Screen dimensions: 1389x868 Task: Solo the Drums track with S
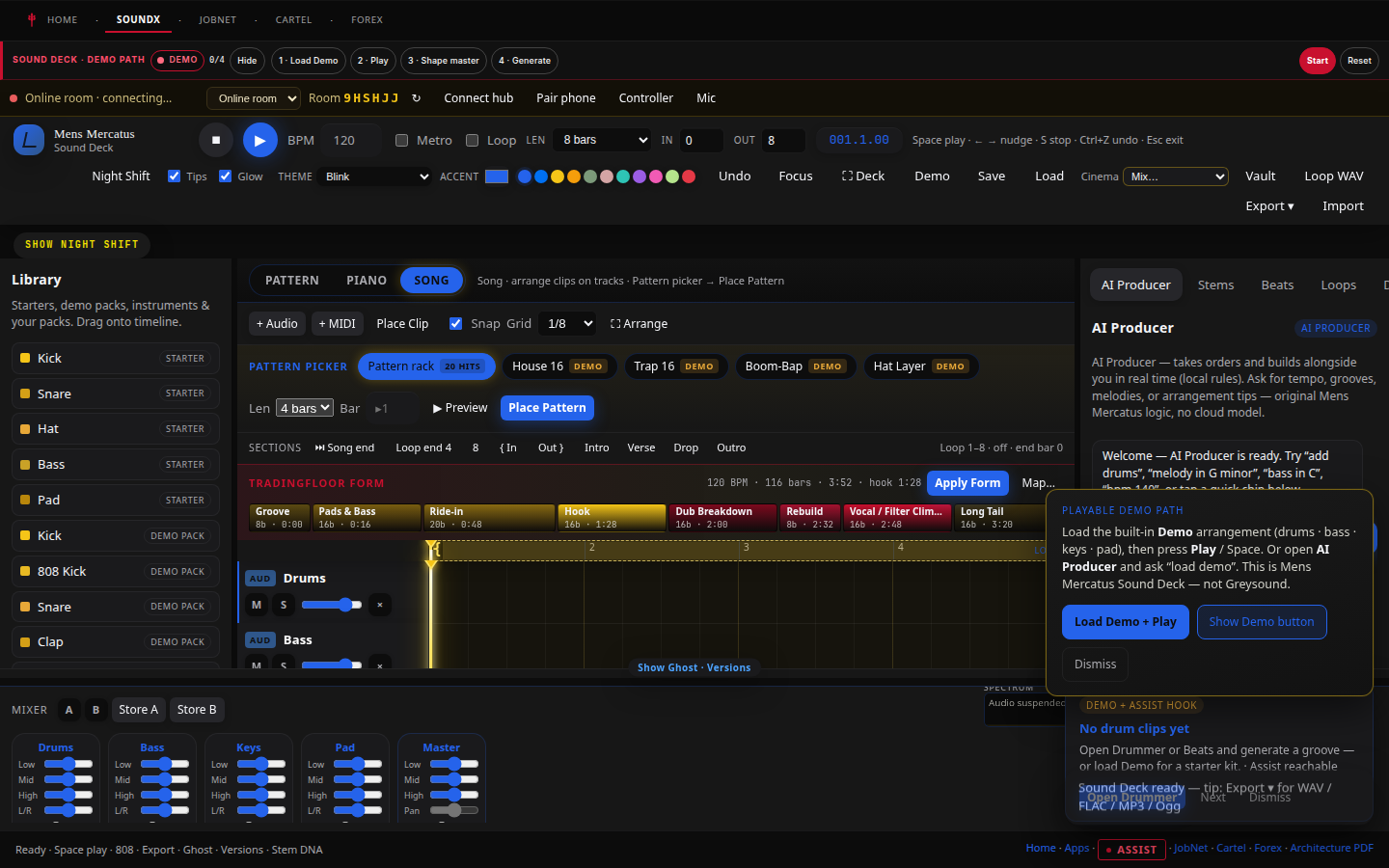[284, 605]
